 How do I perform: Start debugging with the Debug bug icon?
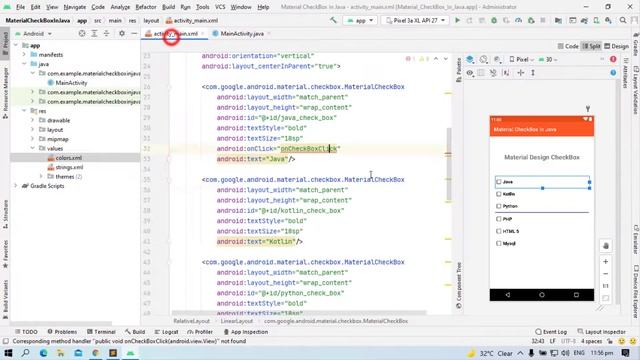coord(494,20)
